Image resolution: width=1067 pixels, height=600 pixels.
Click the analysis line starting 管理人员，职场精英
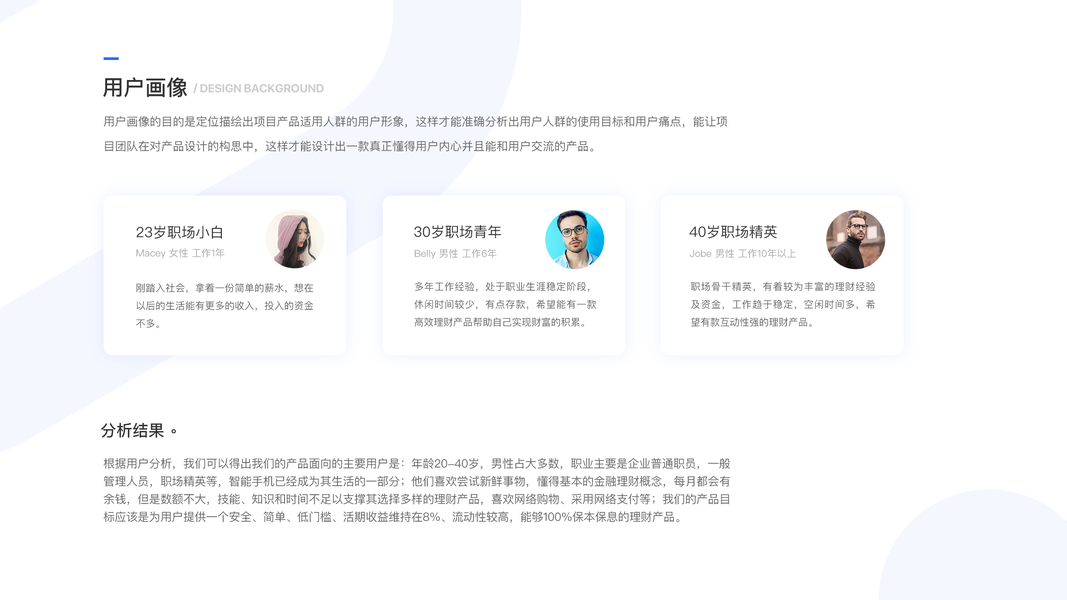click(x=416, y=481)
